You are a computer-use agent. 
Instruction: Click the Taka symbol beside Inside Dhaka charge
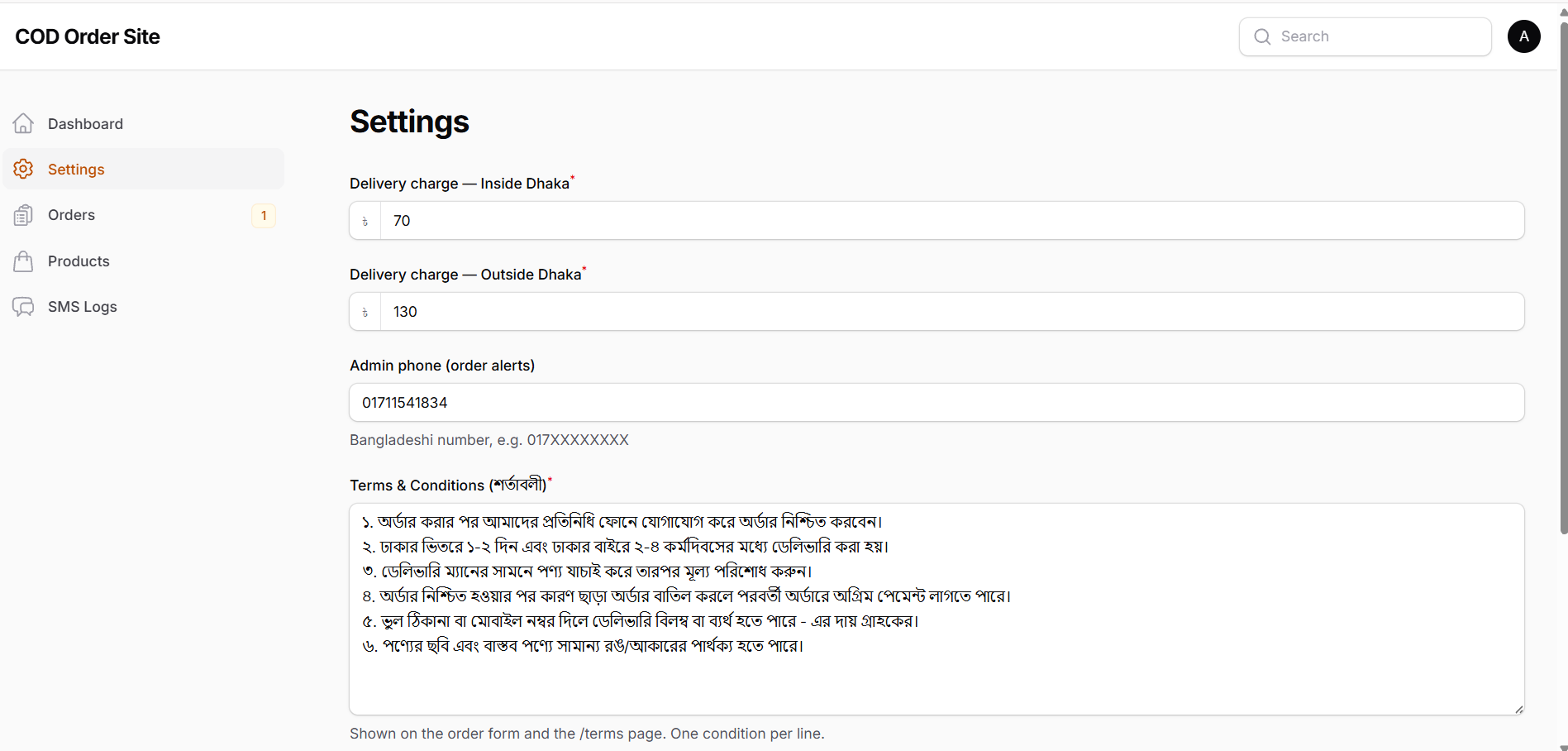(x=365, y=221)
